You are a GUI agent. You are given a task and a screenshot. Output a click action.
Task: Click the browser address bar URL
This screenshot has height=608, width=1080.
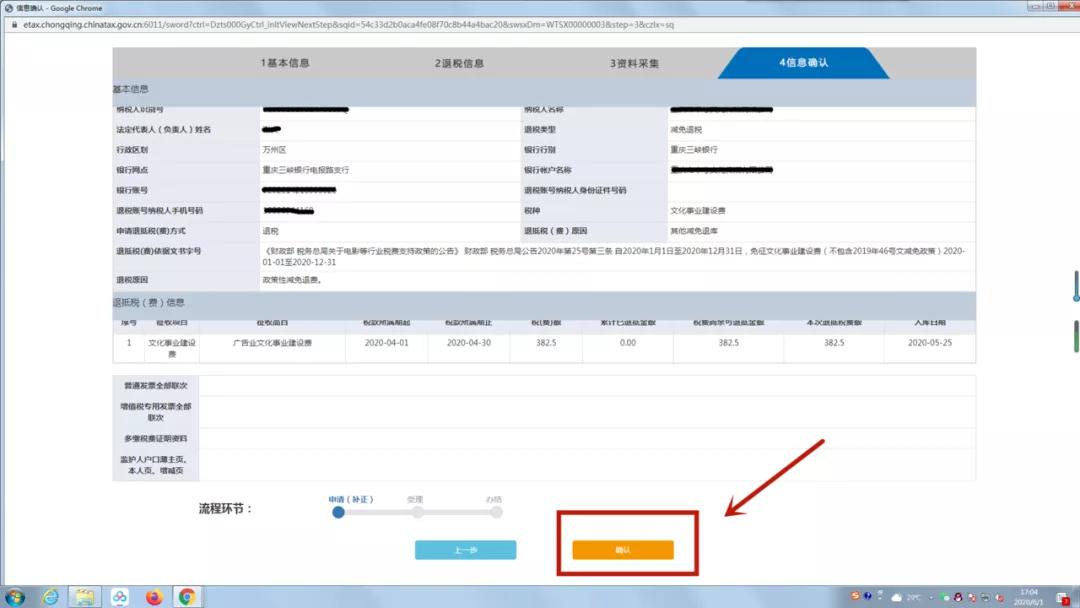coord(300,26)
